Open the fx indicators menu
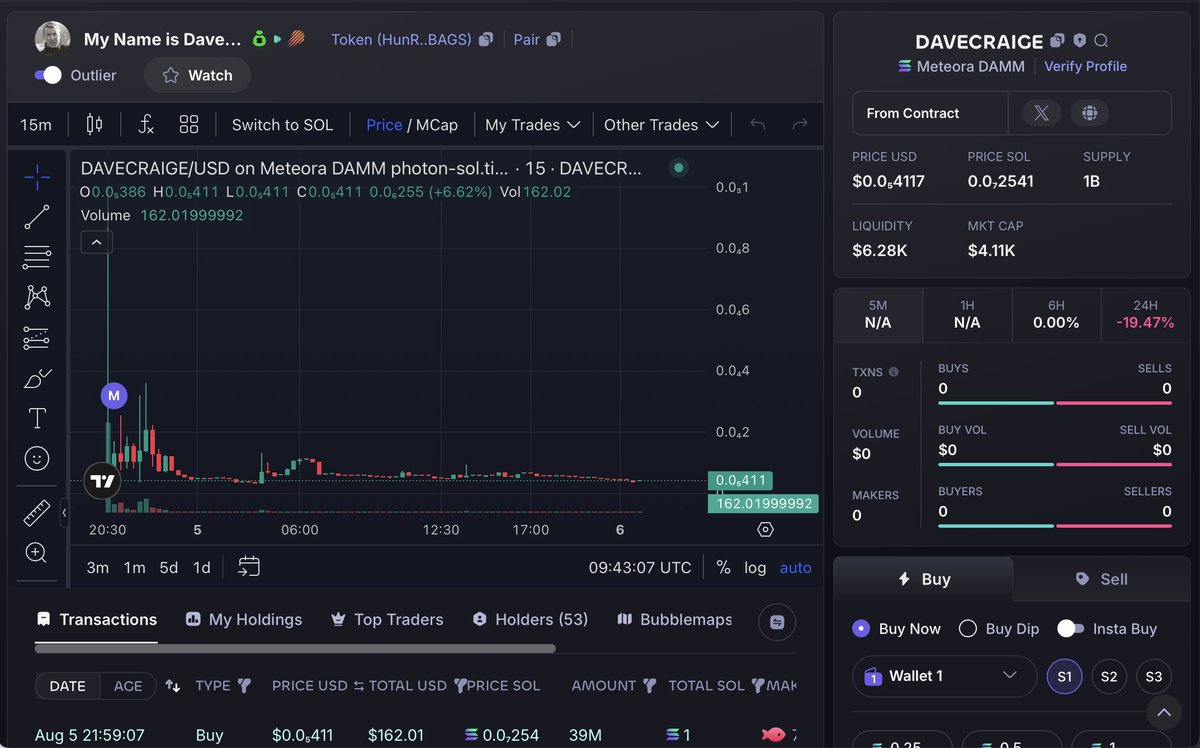The image size is (1200, 748). [146, 124]
